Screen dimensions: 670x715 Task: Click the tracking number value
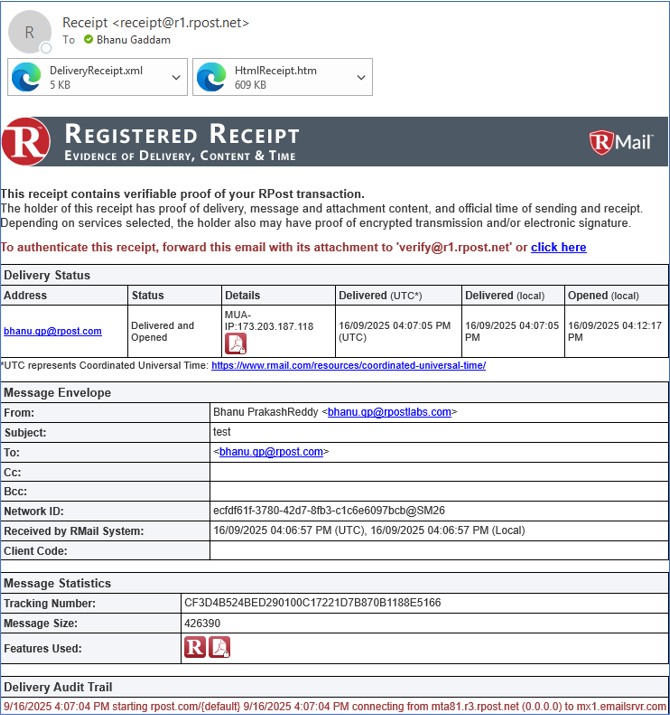tap(298, 603)
